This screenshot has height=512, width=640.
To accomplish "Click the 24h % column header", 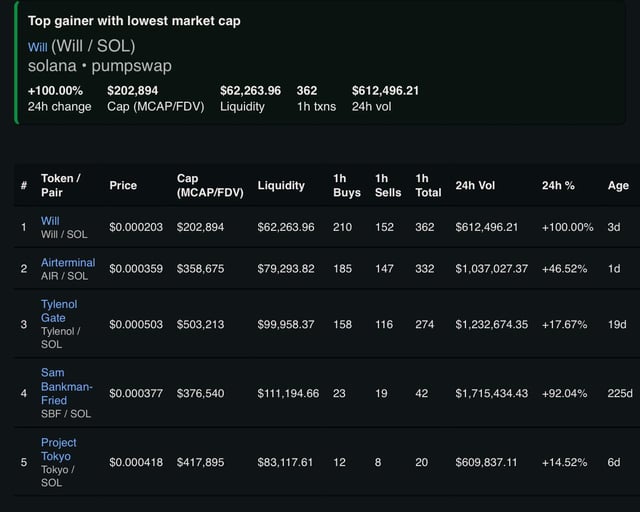I will [x=558, y=185].
